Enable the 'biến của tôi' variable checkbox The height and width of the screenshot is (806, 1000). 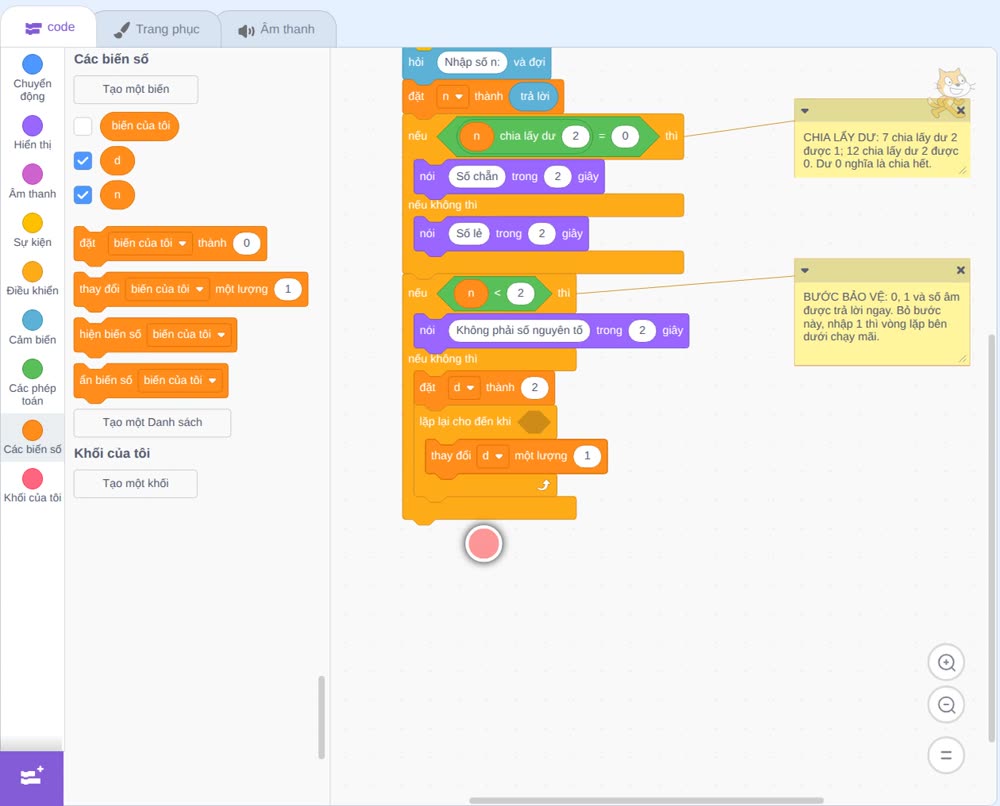[83, 126]
